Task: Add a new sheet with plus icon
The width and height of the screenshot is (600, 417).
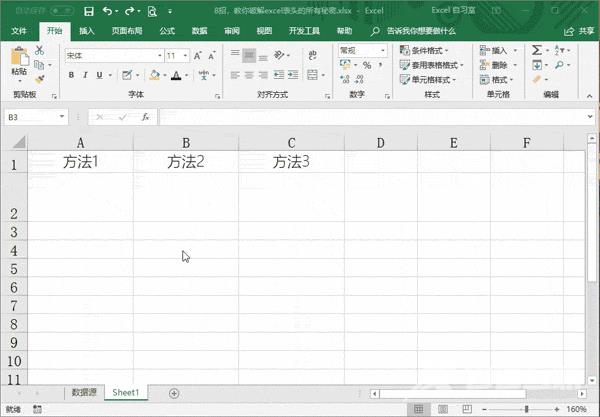Action: pyautogui.click(x=174, y=393)
